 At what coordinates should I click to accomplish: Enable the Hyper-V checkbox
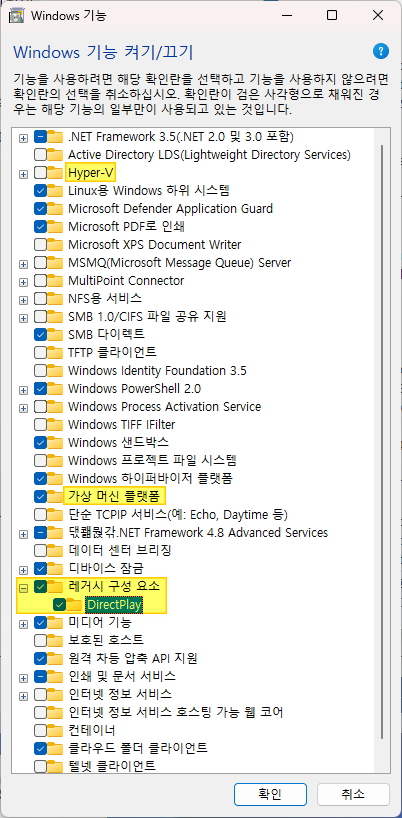click(x=40, y=173)
